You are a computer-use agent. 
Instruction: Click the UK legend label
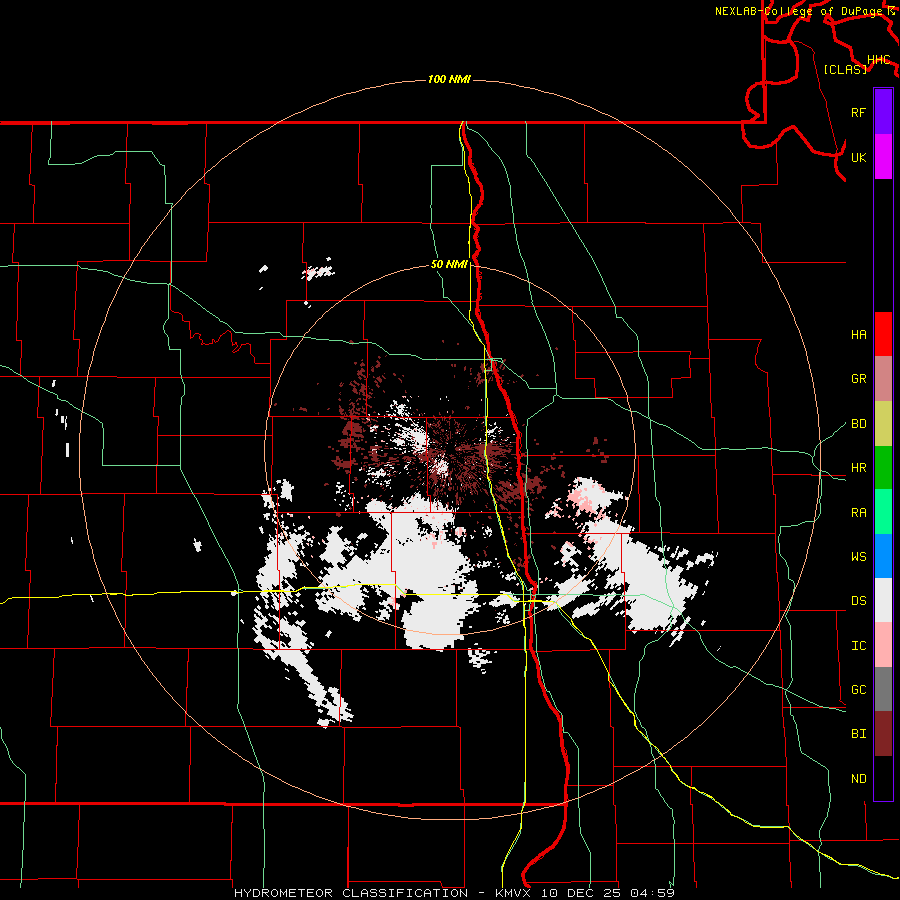pyautogui.click(x=858, y=157)
